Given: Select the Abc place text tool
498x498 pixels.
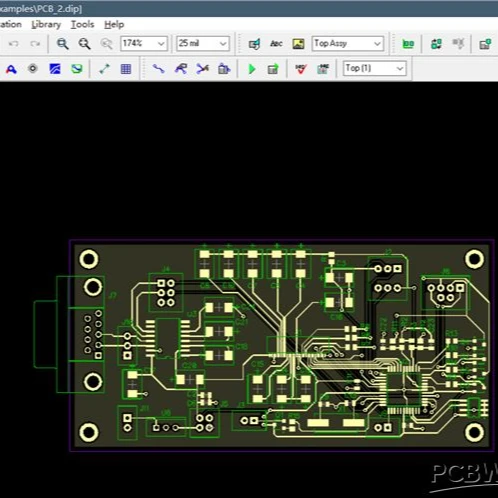Looking at the screenshot, I should tap(276, 44).
